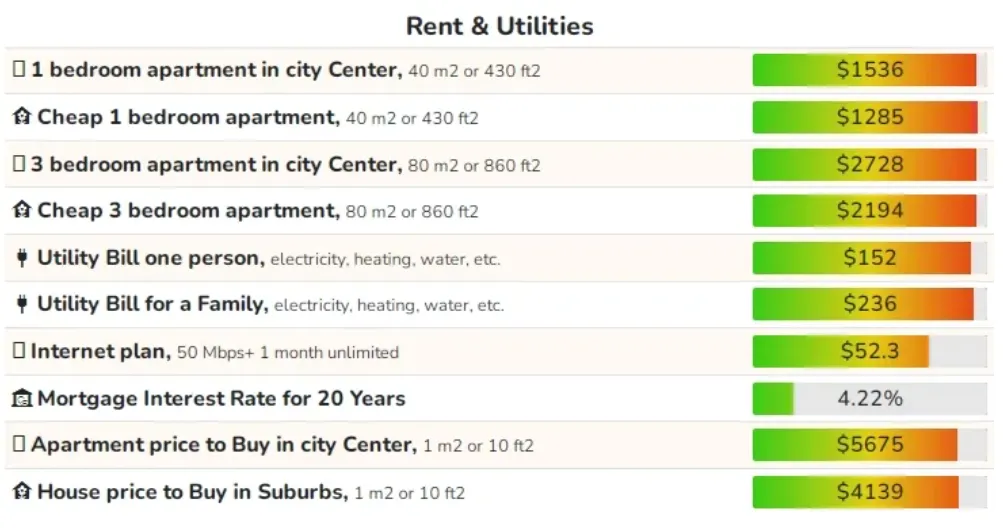Click the icon before 1 bedroom apartment in city Center
The width and height of the screenshot is (1003, 529).
click(19, 69)
